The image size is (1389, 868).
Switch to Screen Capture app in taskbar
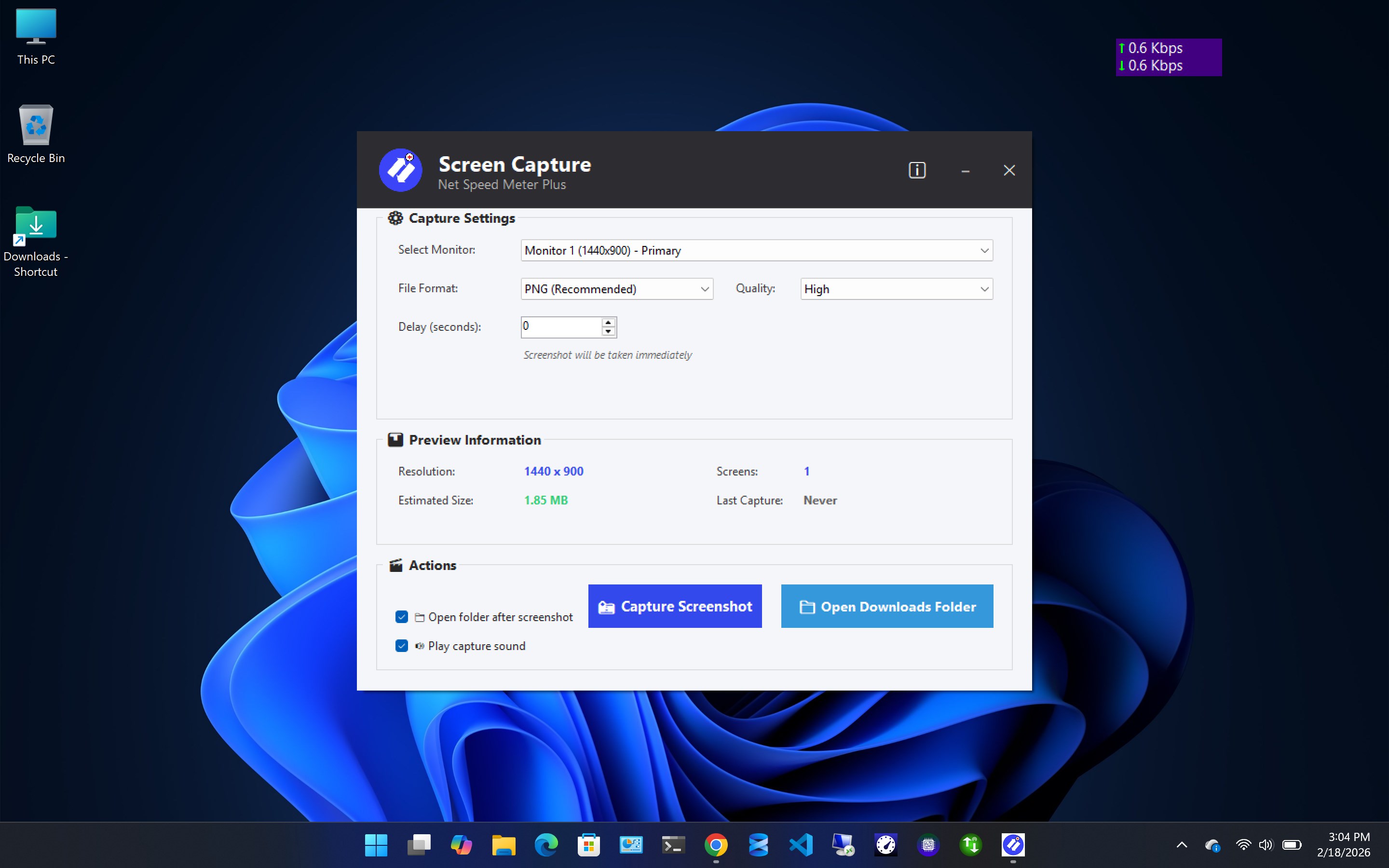[1014, 845]
